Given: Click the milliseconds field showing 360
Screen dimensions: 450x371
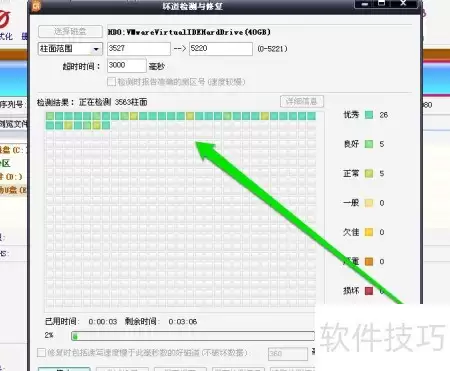Looking at the screenshot, I should 288,353.
